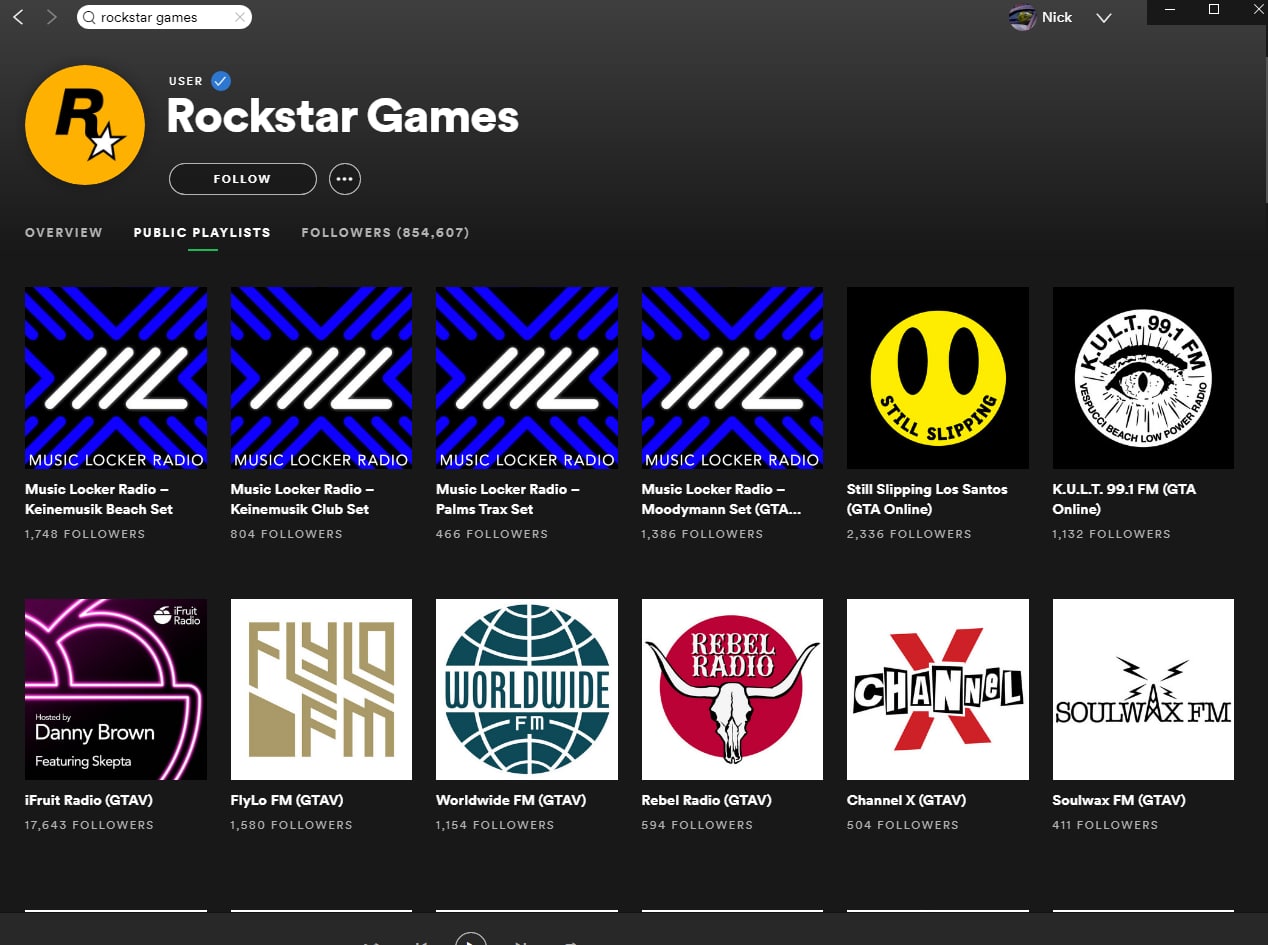The image size is (1268, 945).
Task: Switch to the Overview tab
Action: point(64,232)
